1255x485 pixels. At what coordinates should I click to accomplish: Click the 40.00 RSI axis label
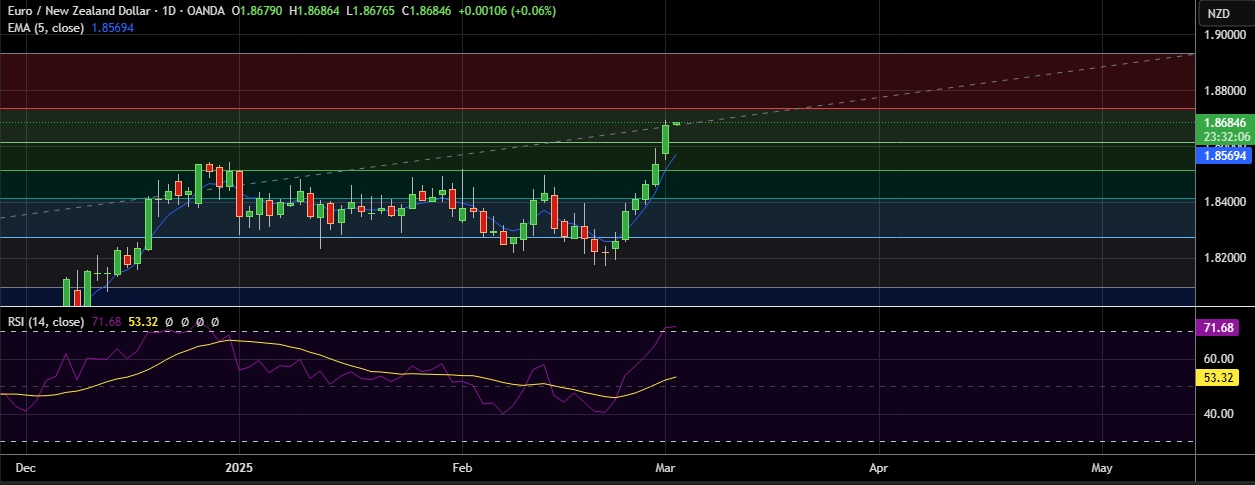(1217, 413)
